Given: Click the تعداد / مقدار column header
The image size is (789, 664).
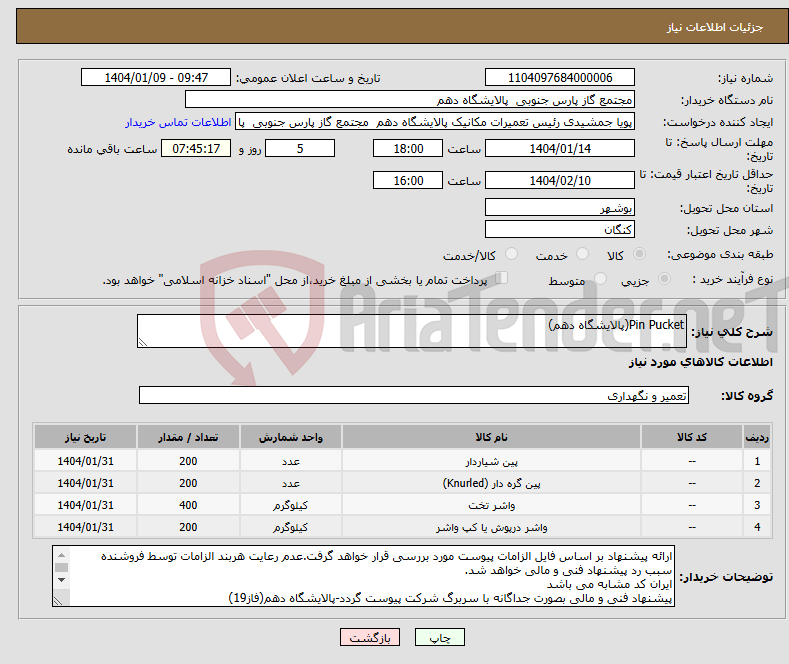Looking at the screenshot, I should 188,437.
